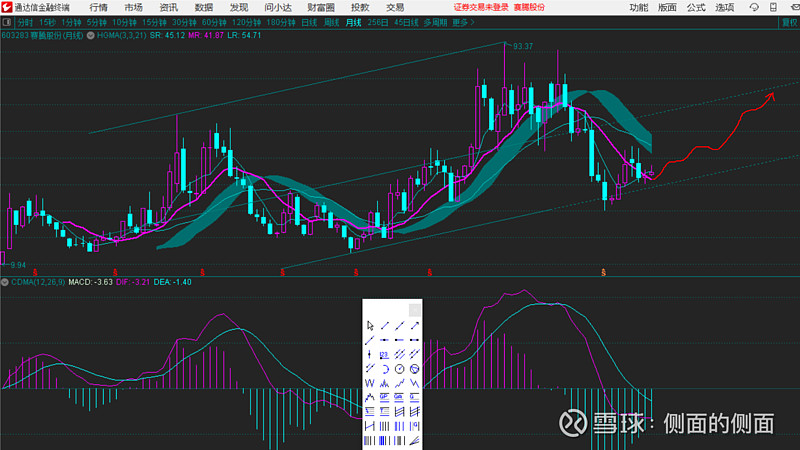Select the arrow line drawing tool
The height and width of the screenshot is (450, 800).
[414, 326]
